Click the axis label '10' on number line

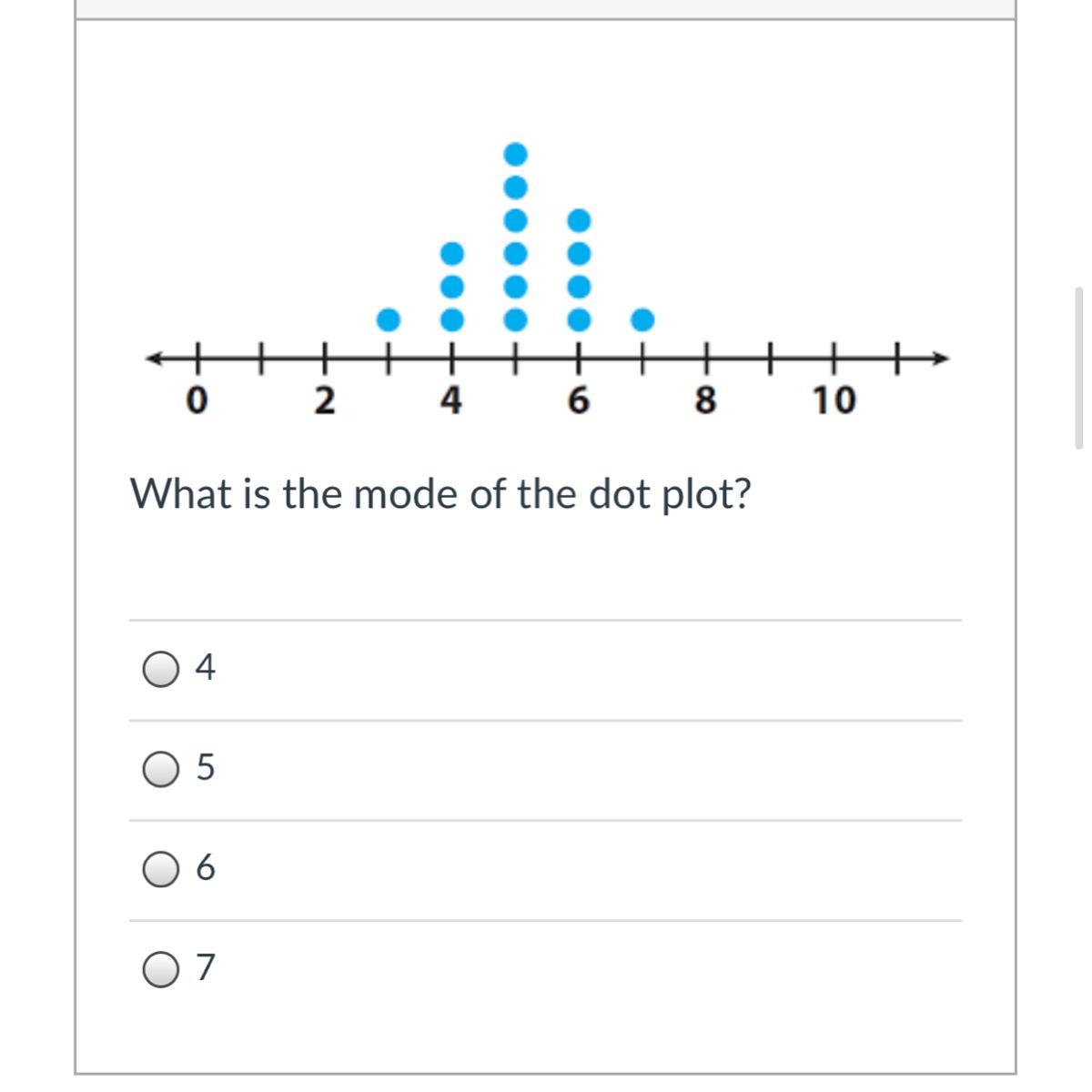coord(834,400)
